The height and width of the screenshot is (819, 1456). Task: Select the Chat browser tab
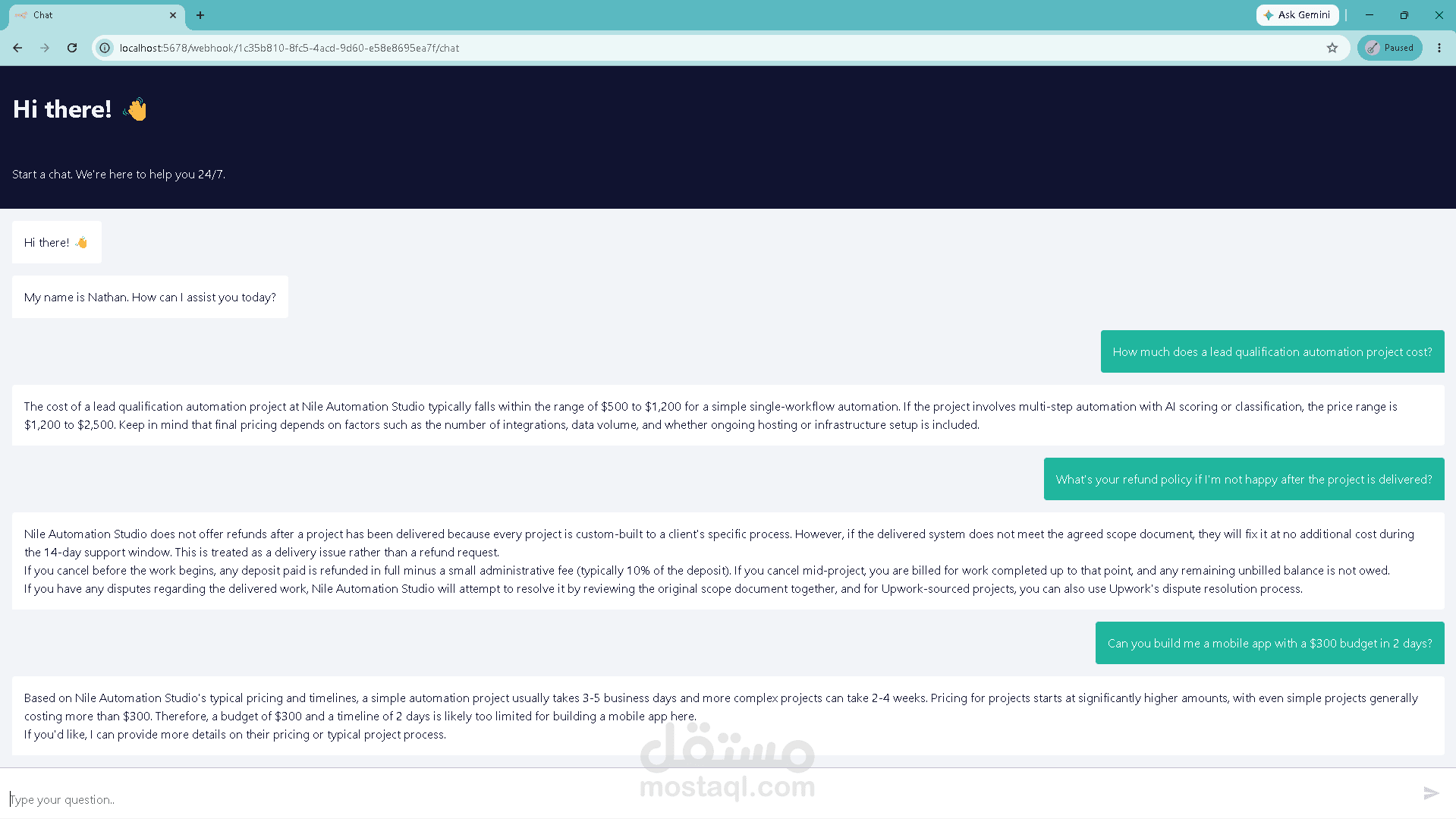click(96, 15)
